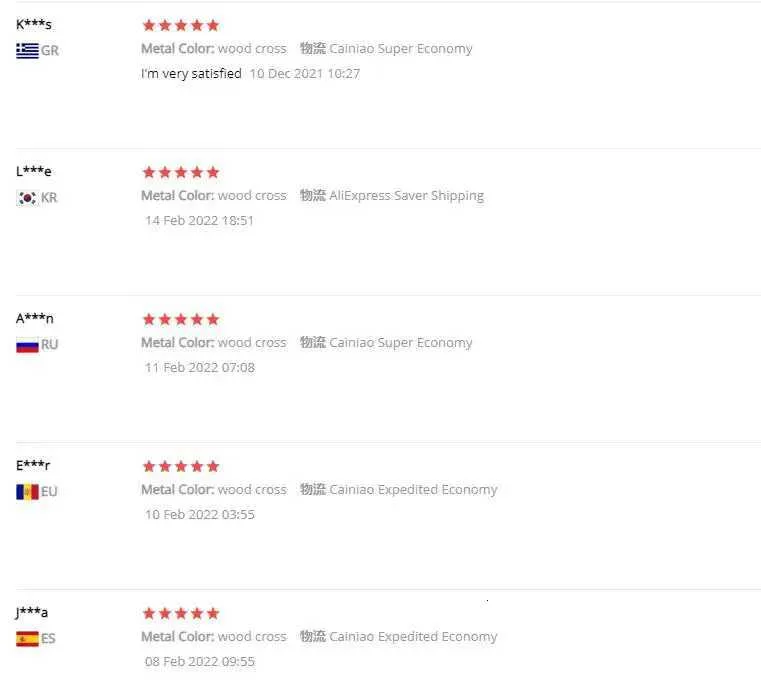Click E***r review's five-star rating

pos(181,466)
